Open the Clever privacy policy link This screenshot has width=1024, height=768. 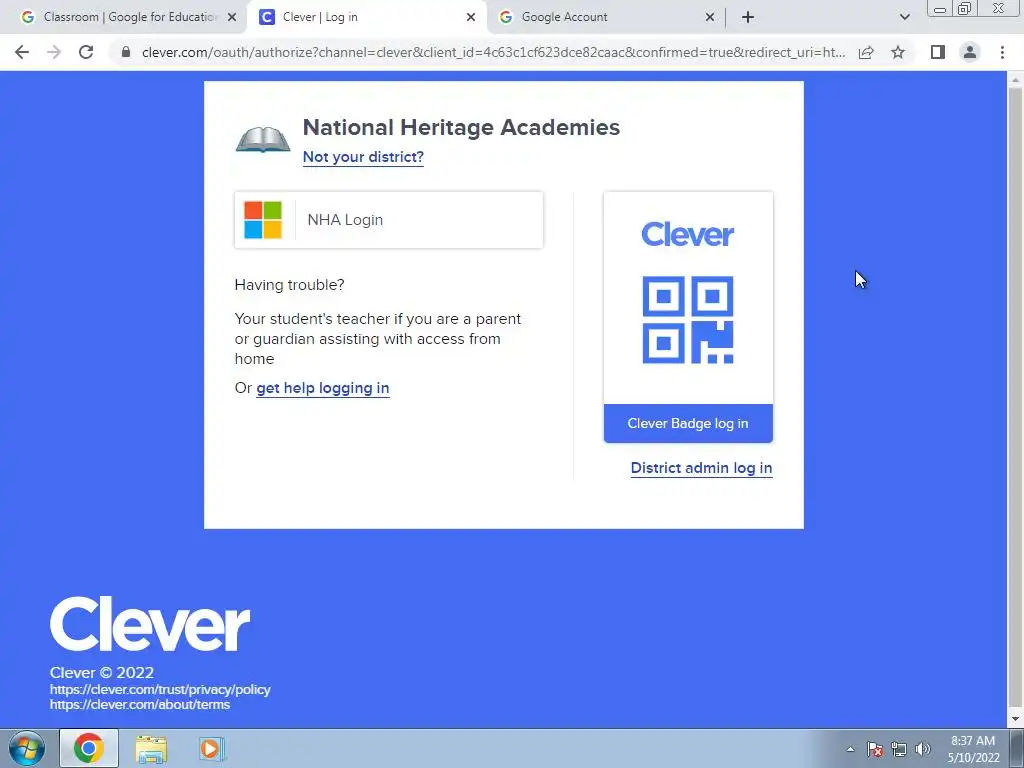pyautogui.click(x=160, y=690)
